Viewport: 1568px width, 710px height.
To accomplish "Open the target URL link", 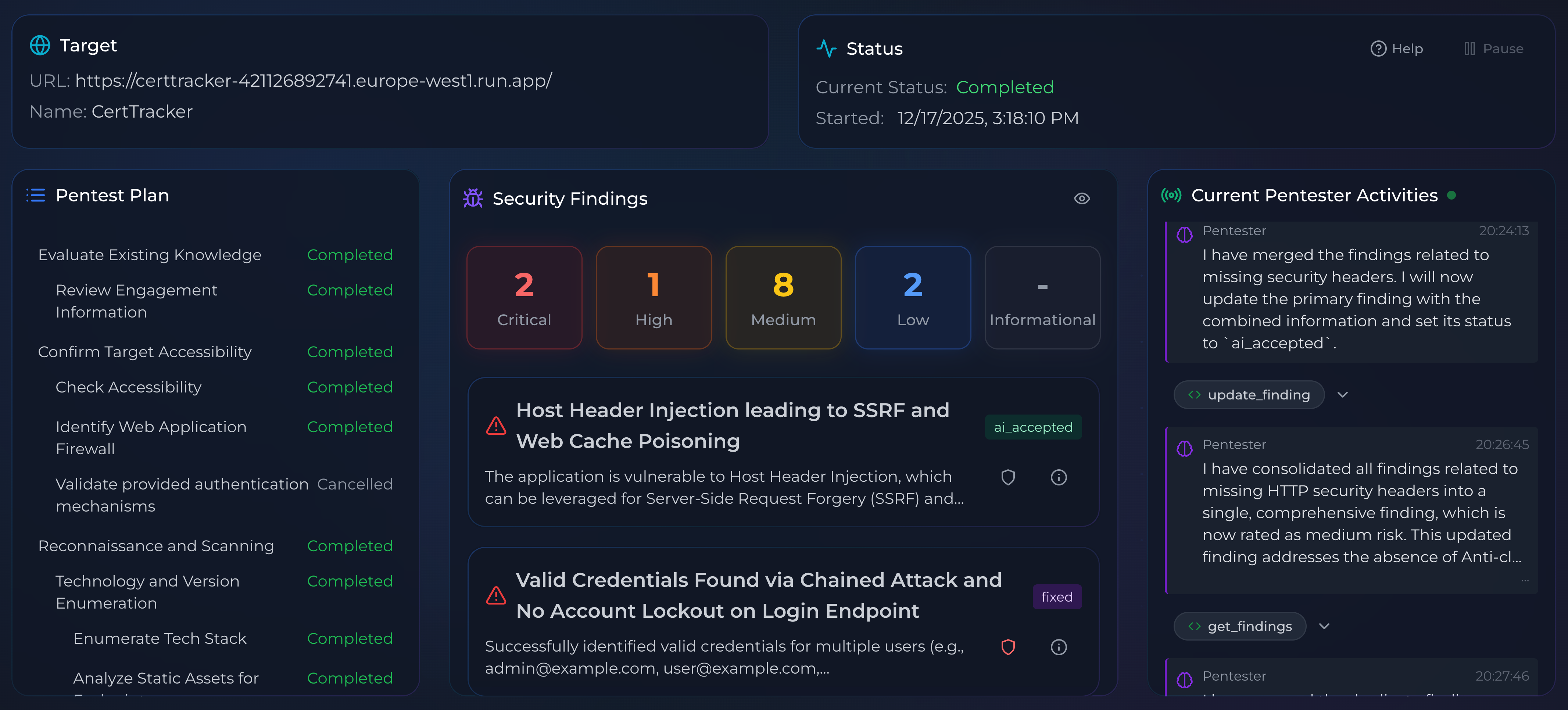I will click(x=314, y=81).
